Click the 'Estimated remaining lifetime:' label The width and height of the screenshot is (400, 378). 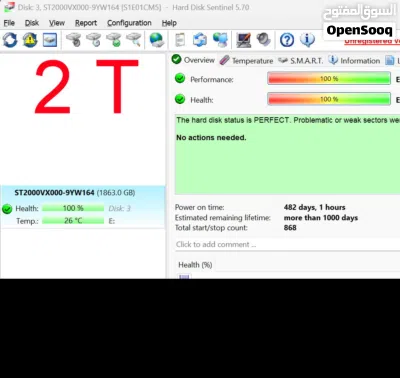pos(223,218)
